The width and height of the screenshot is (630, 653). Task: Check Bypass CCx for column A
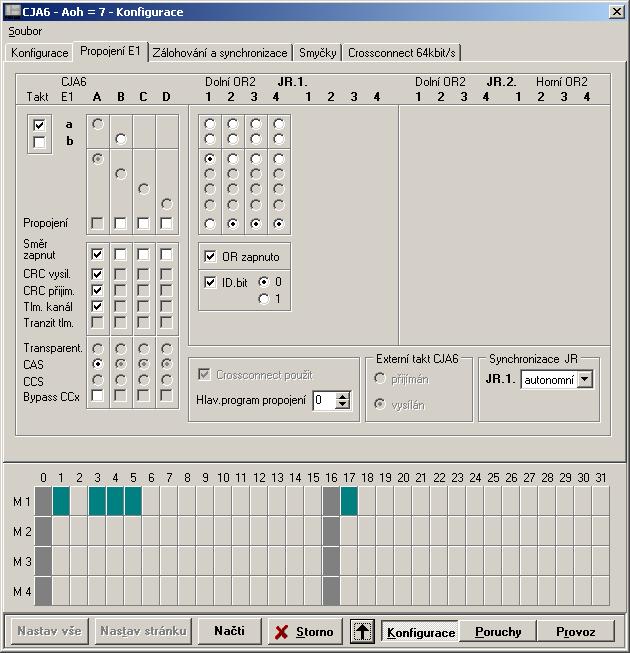click(97, 395)
